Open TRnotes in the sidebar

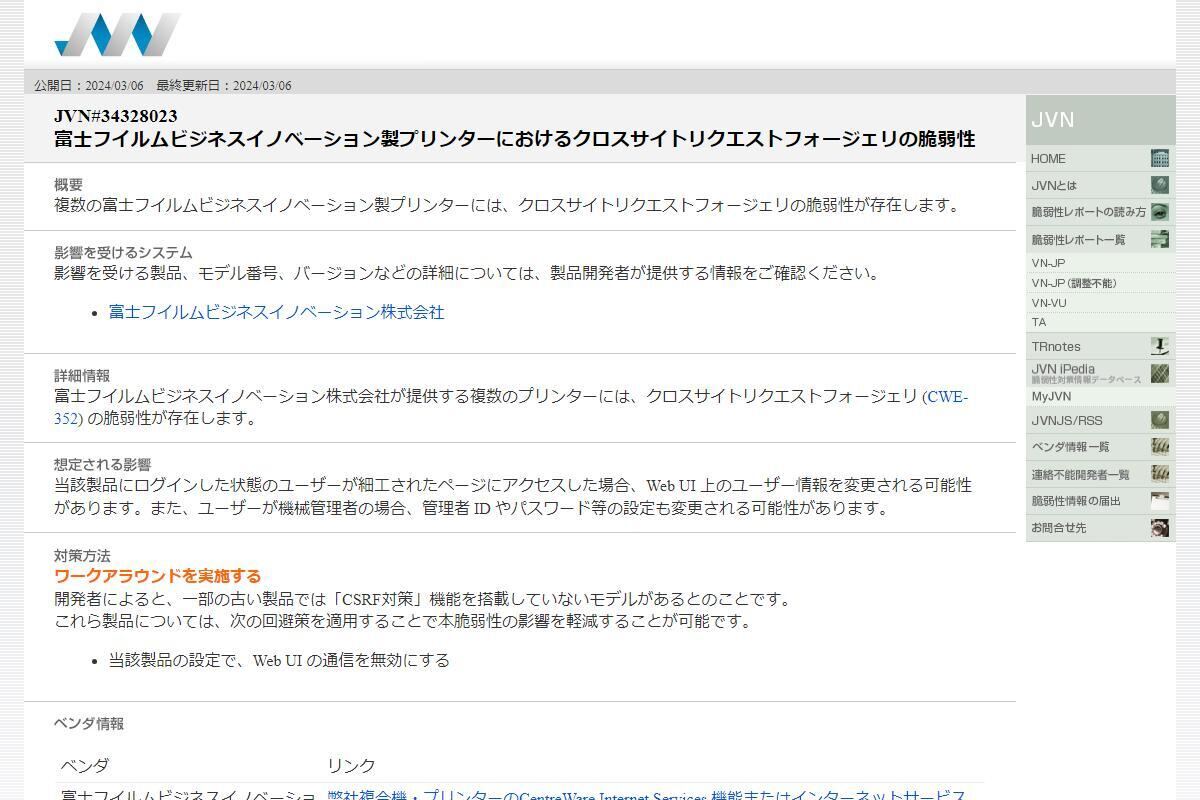pyautogui.click(x=1100, y=346)
